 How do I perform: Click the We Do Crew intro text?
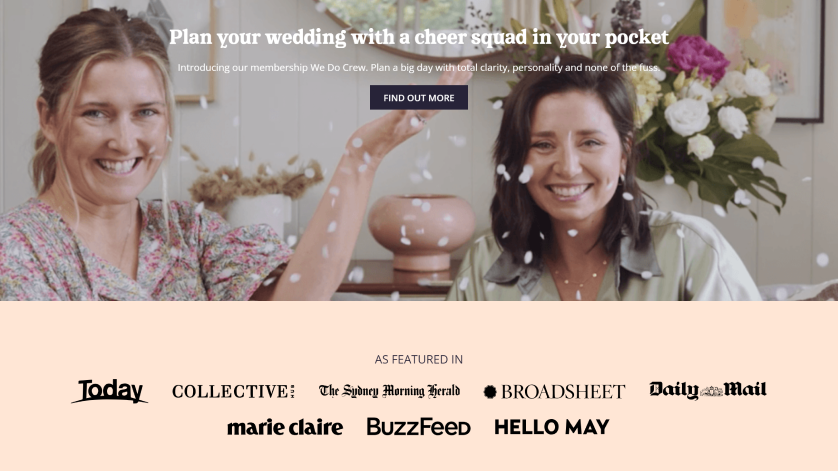(x=418, y=67)
